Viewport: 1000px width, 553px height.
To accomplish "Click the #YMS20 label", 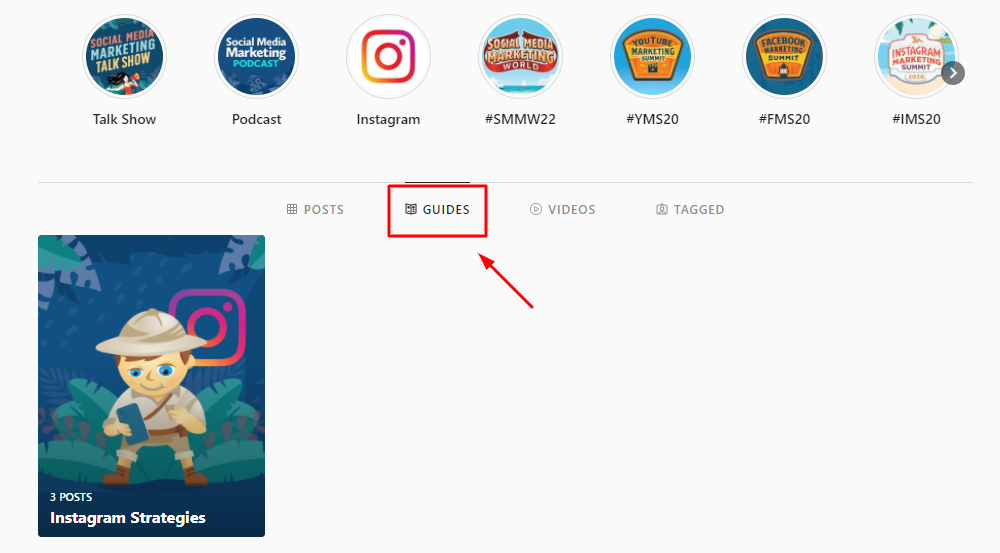I will pos(652,119).
